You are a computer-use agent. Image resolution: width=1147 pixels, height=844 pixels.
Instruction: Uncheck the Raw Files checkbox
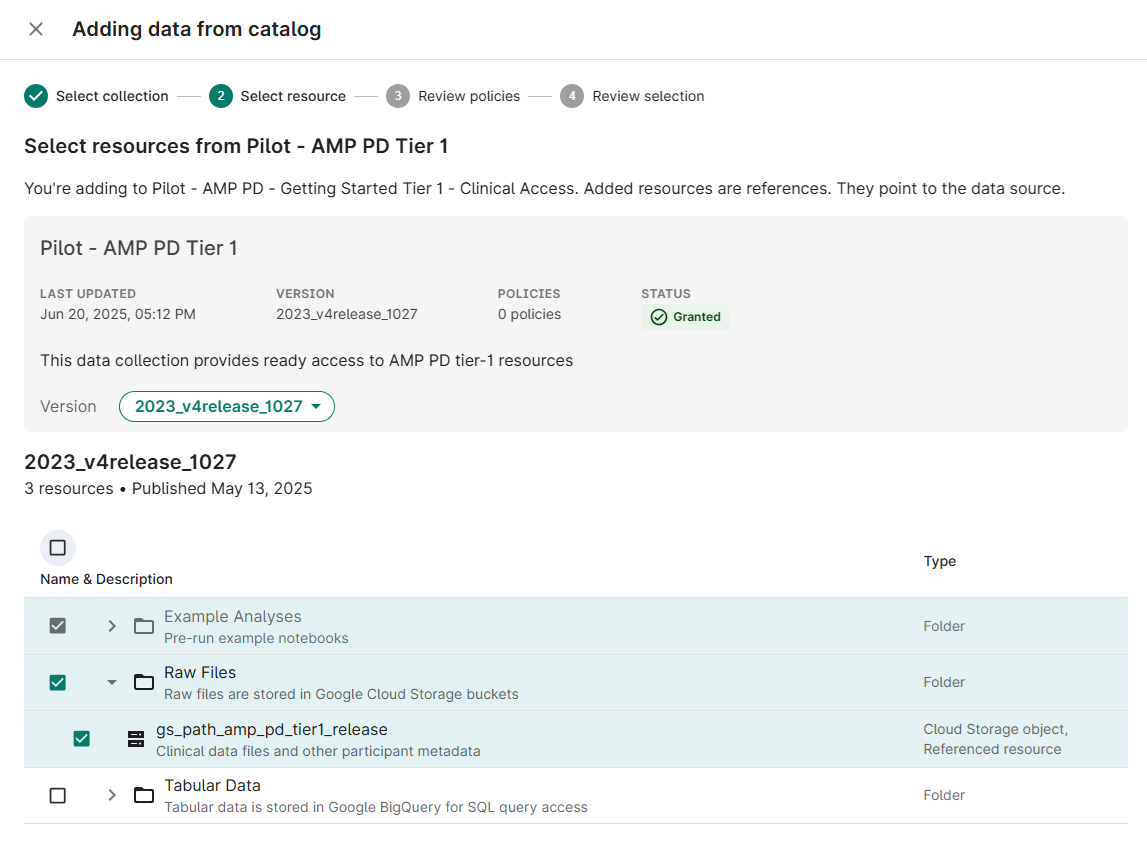point(58,682)
